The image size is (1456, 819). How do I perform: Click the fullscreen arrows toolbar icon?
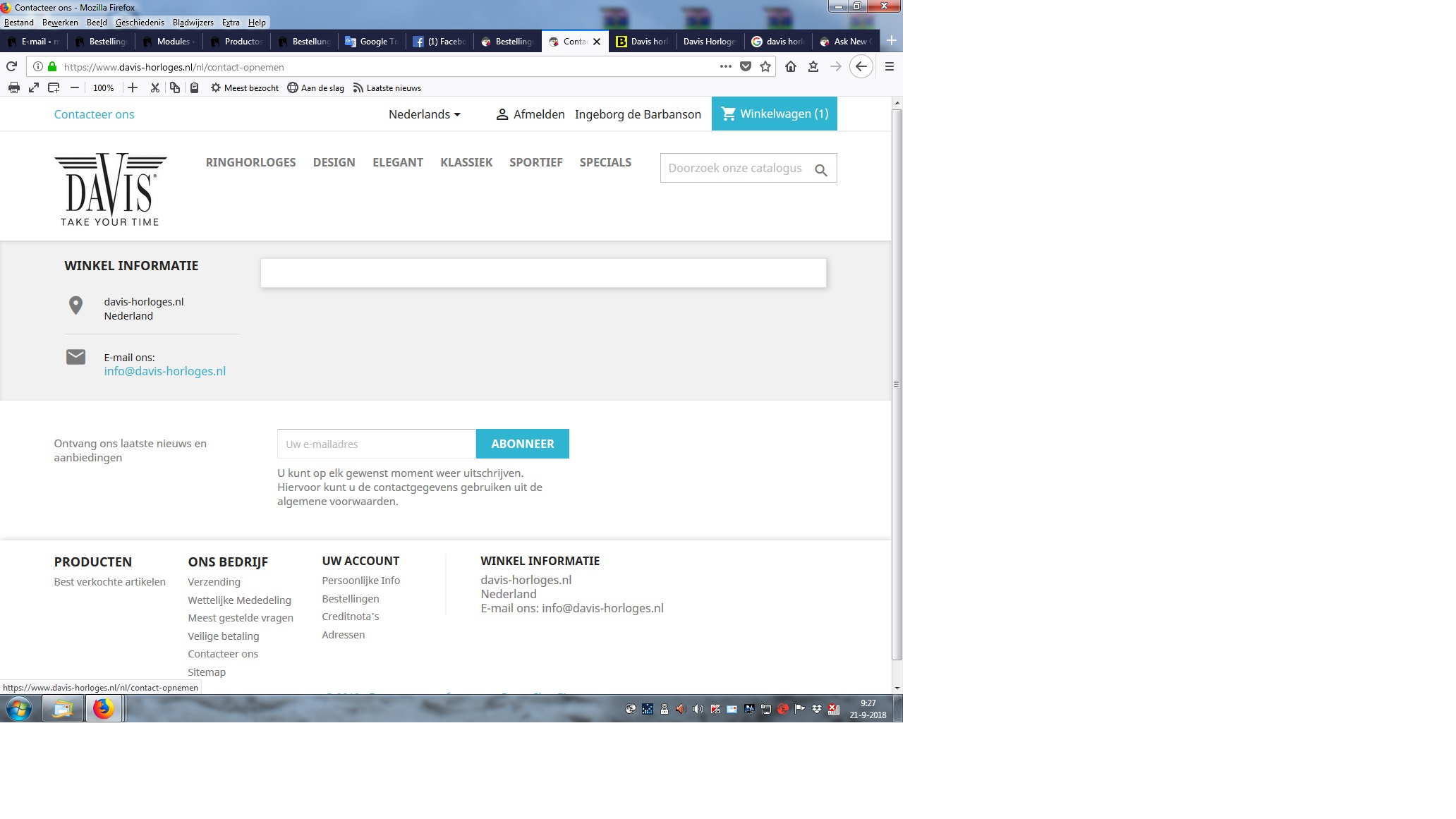(34, 87)
